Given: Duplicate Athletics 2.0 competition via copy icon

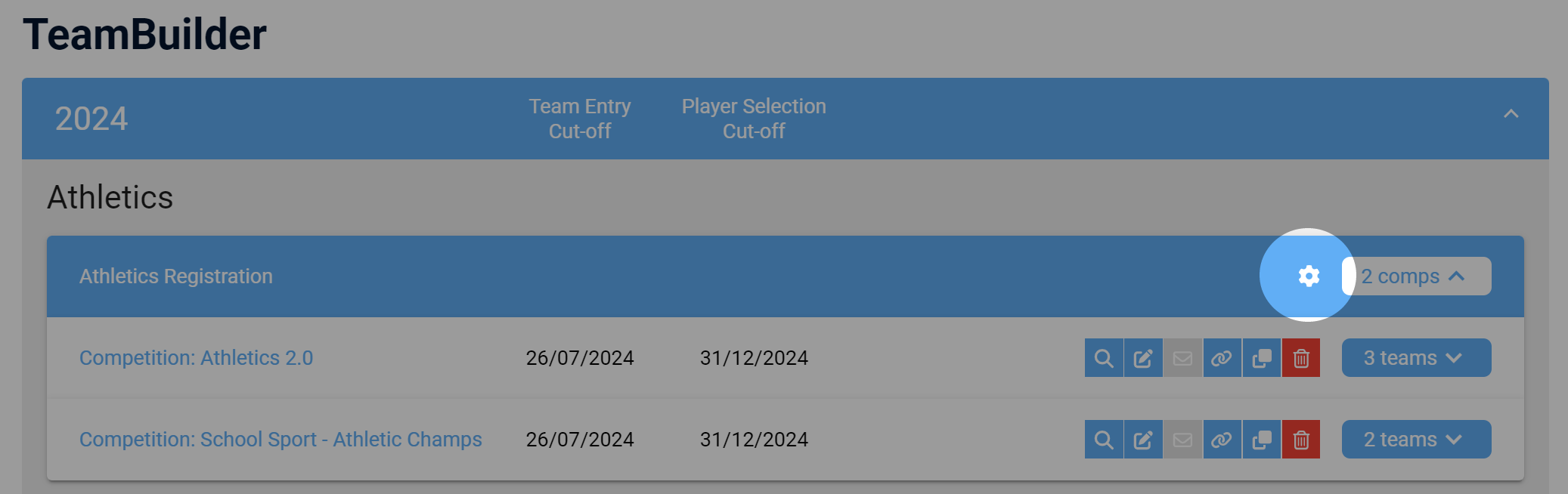Looking at the screenshot, I should (x=1261, y=358).
